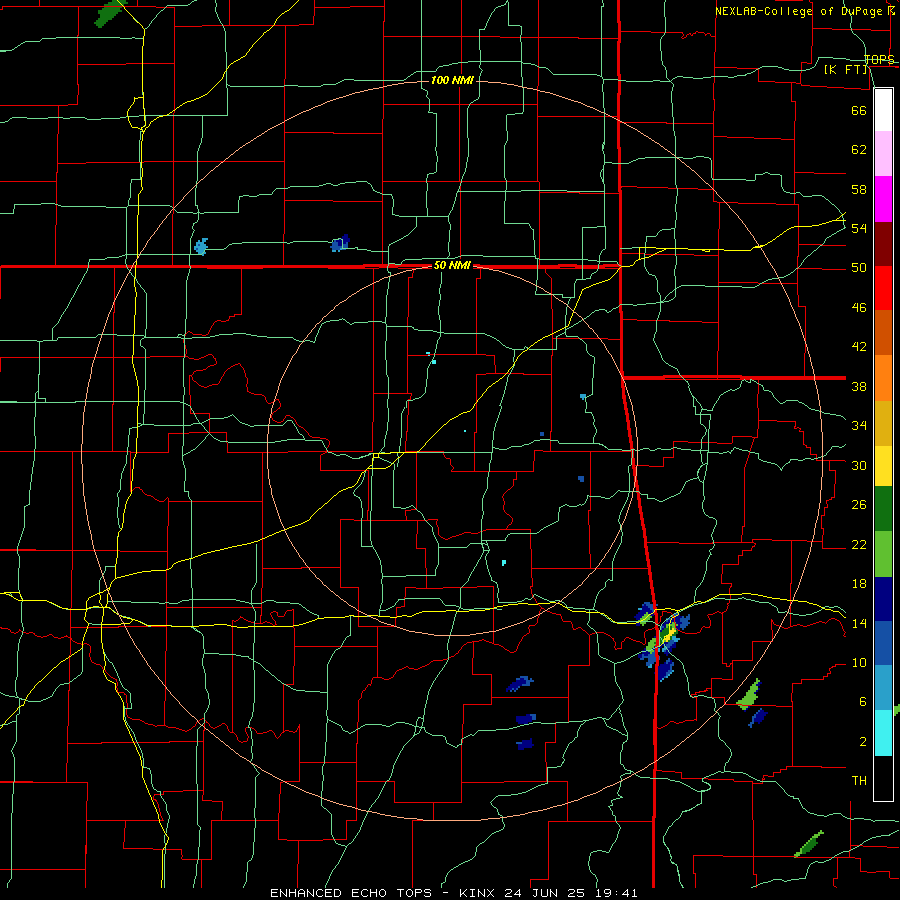Click the medium blue legend swatch

click(x=883, y=643)
